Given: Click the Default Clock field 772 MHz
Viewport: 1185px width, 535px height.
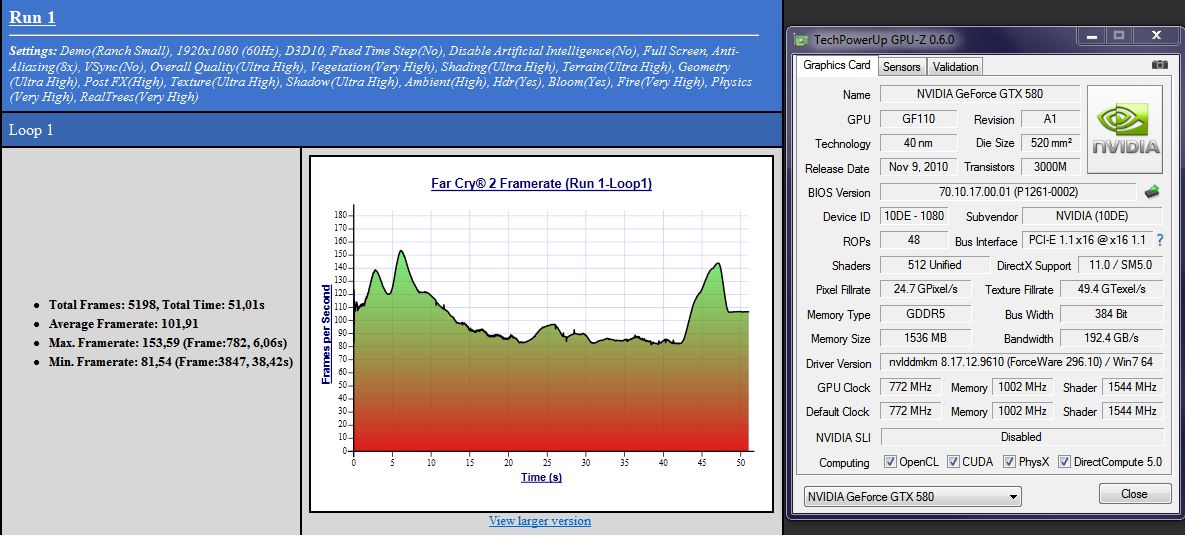Looking at the screenshot, I should pos(911,411).
